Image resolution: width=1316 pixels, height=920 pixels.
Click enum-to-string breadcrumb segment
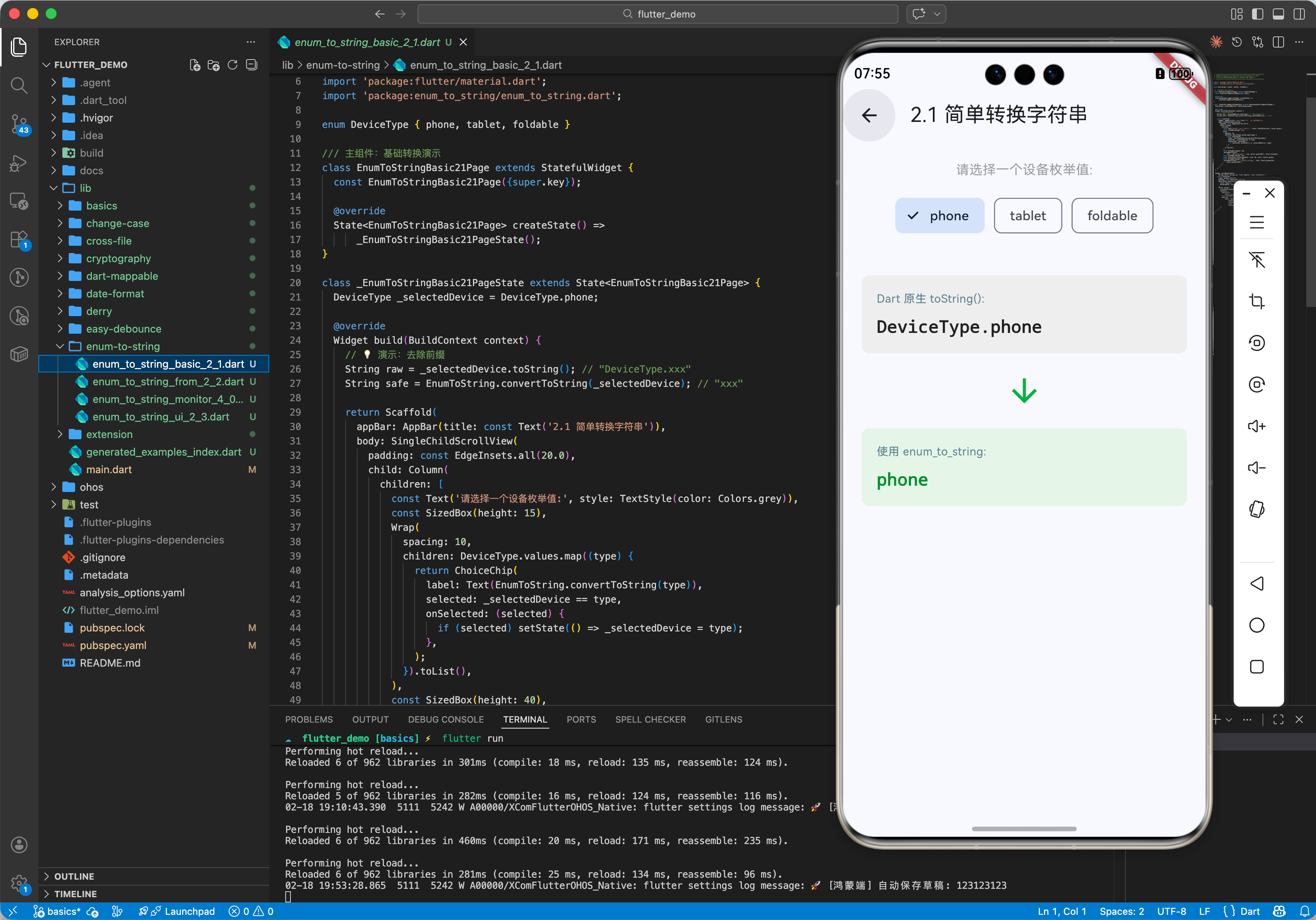point(343,65)
